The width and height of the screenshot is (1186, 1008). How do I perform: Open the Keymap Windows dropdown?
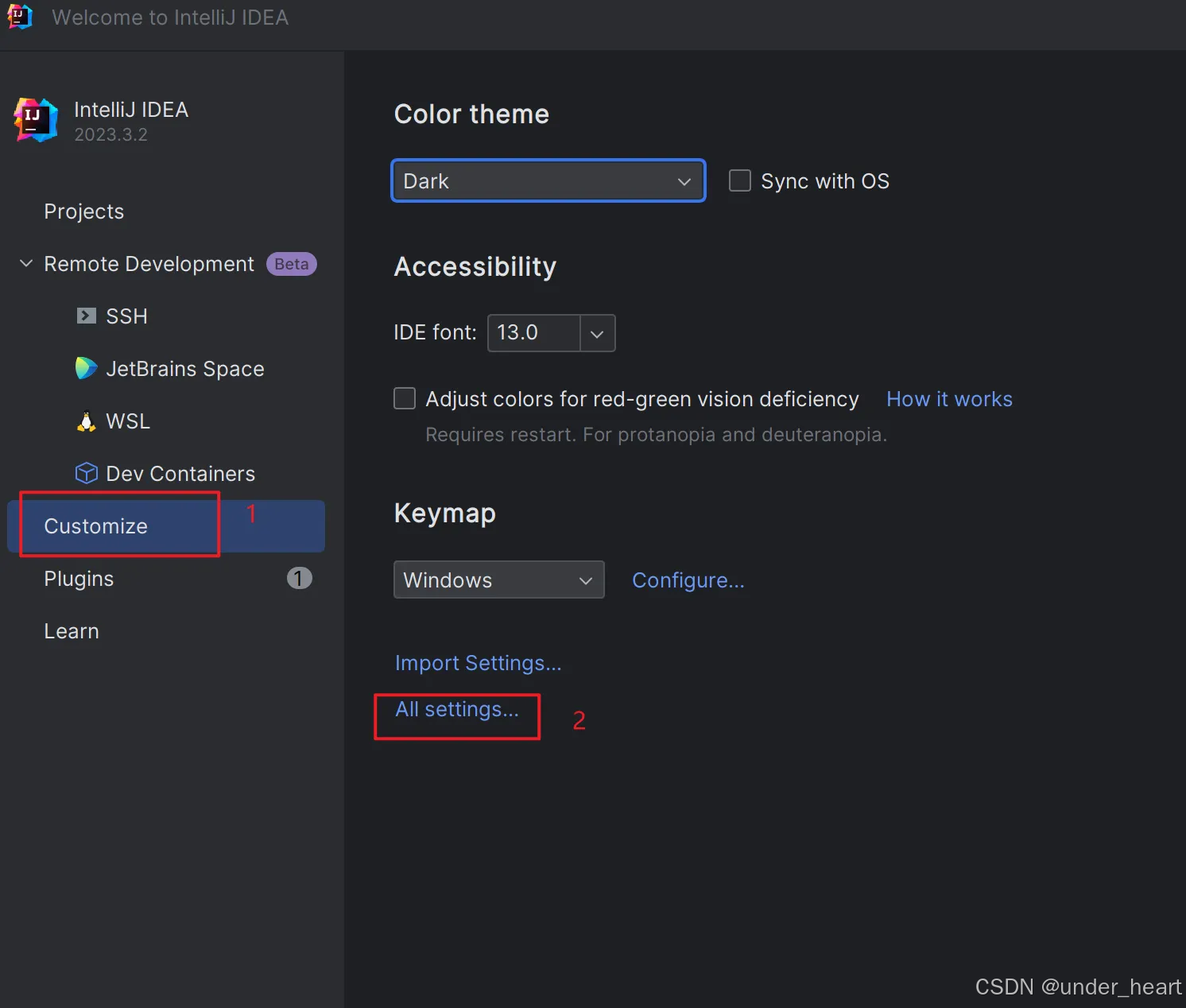point(498,580)
